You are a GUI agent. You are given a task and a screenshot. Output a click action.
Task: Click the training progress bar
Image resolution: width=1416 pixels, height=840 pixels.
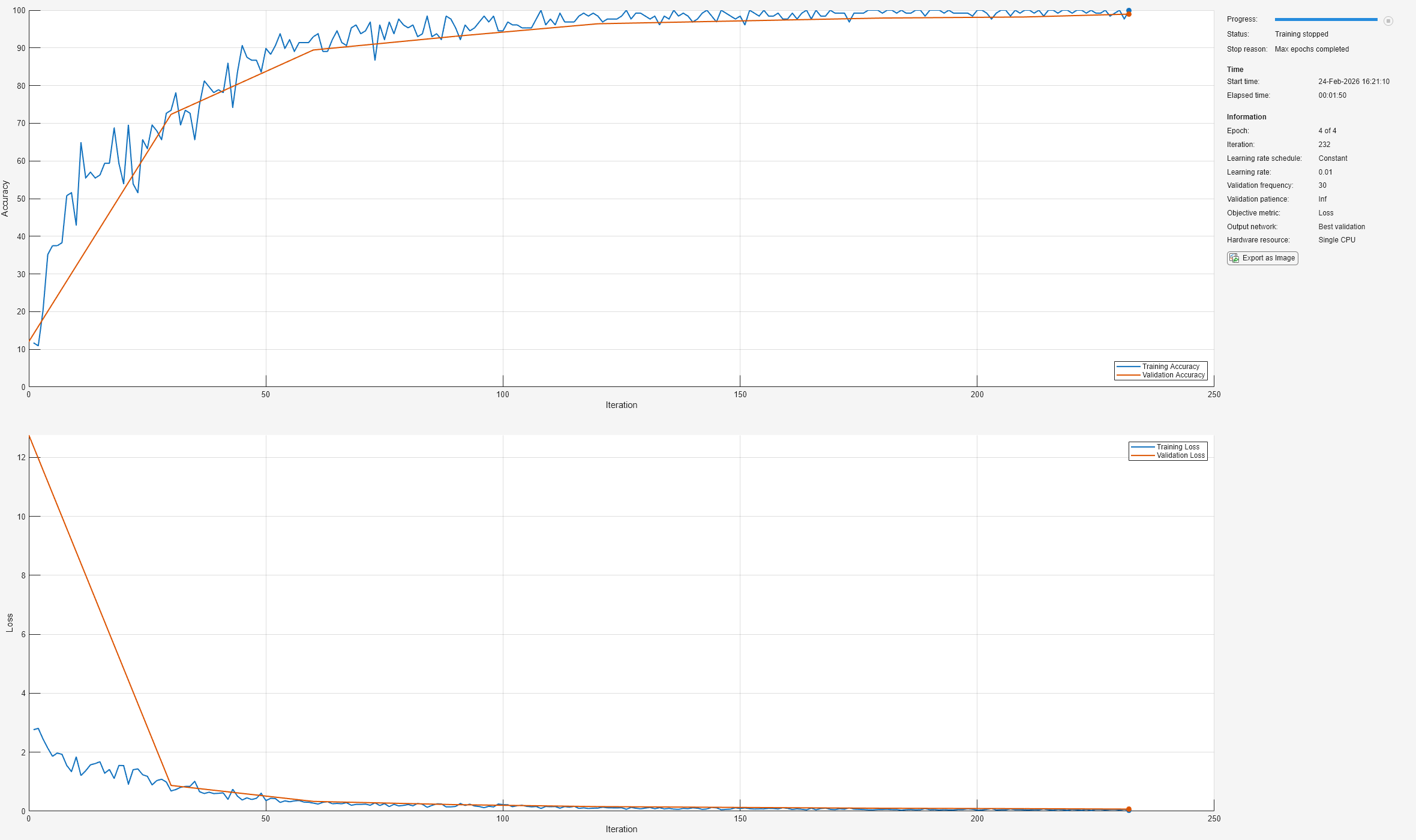click(1325, 20)
